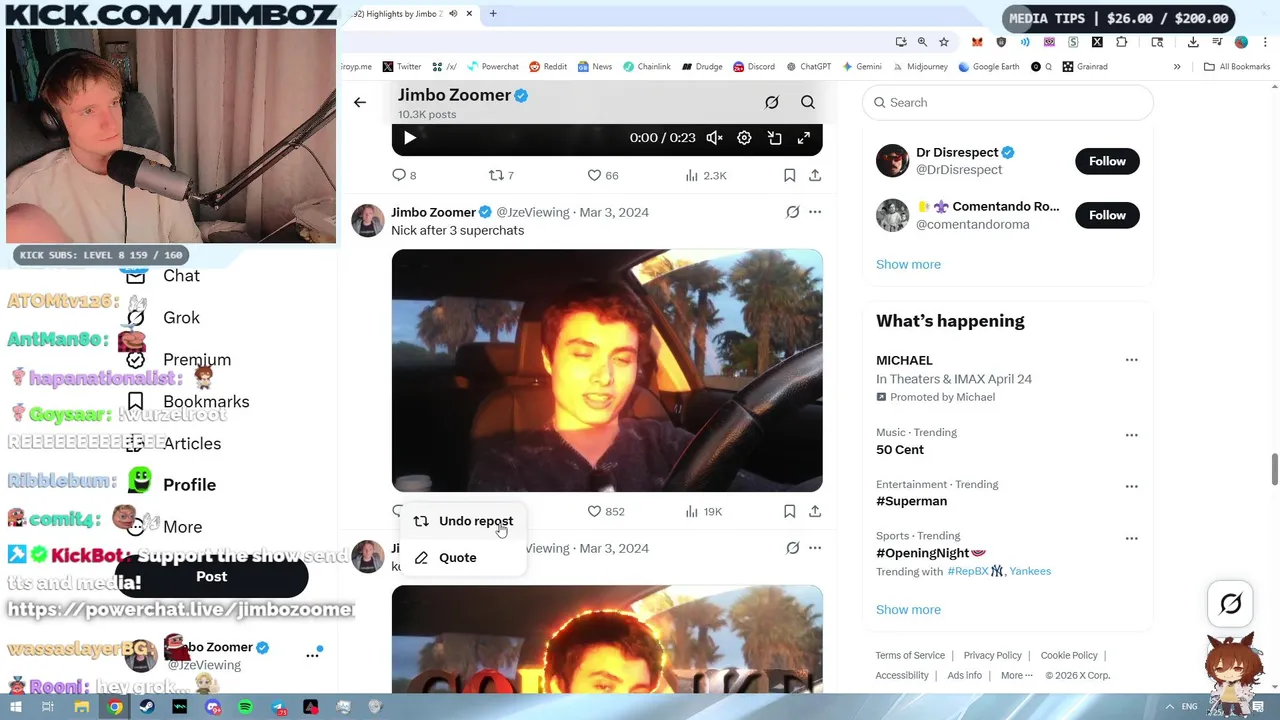Image resolution: width=1280 pixels, height=720 pixels.
Task: Bookmark this page with the star icon
Action: pyautogui.click(x=944, y=42)
